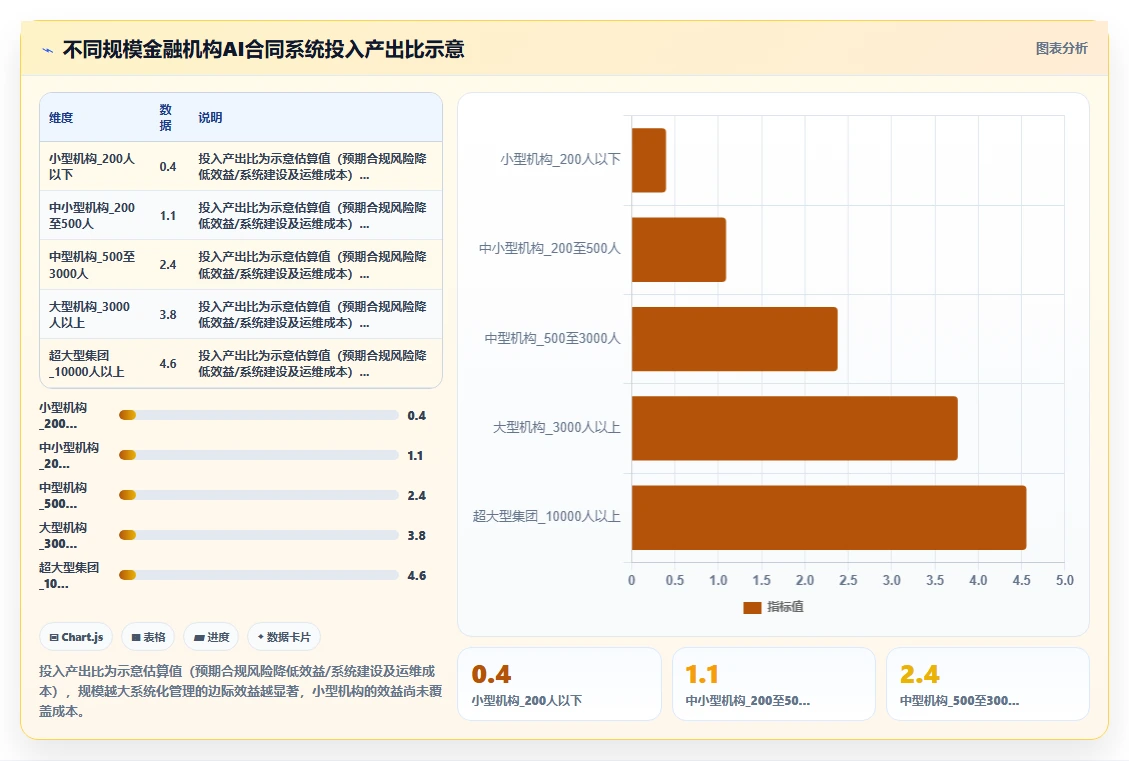1129x761 pixels.
Task: Click the 说明 column header
Action: pyautogui.click(x=210, y=117)
